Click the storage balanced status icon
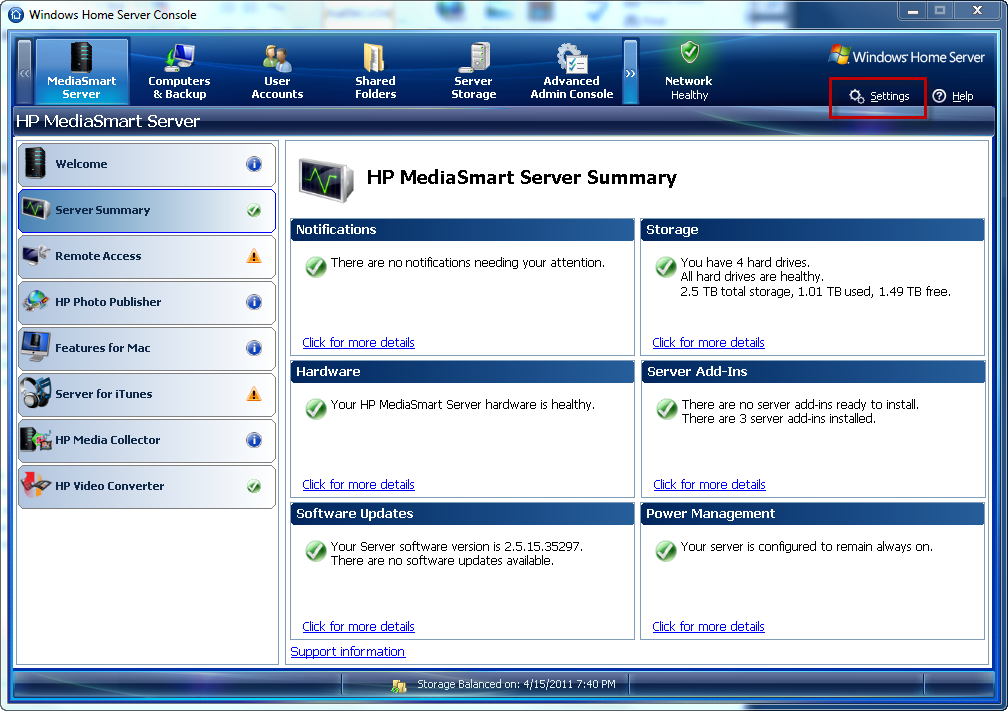The height and width of the screenshot is (711, 1008). pyautogui.click(x=399, y=686)
